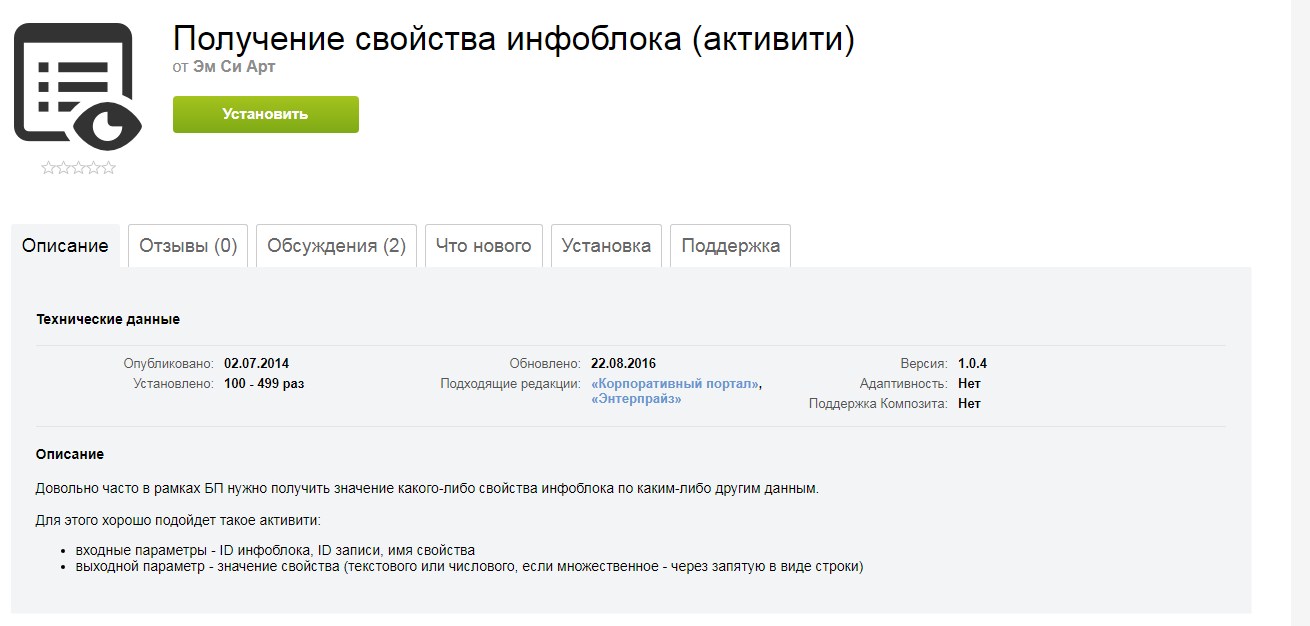Viewport: 1310px width, 626px height.
Task: Open the Поддержка tab
Action: pyautogui.click(x=730, y=244)
